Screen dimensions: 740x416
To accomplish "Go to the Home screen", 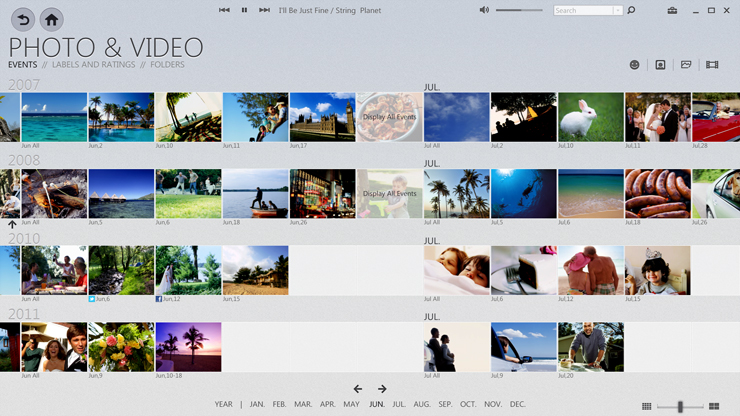I will (51, 19).
